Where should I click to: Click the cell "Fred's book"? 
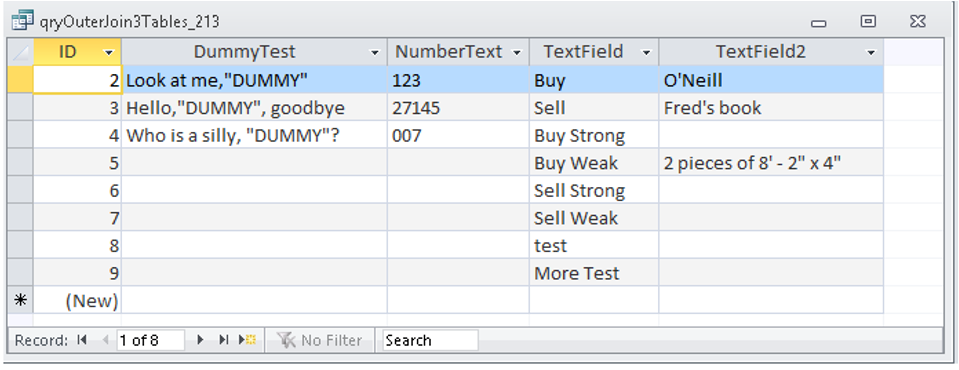(x=771, y=108)
